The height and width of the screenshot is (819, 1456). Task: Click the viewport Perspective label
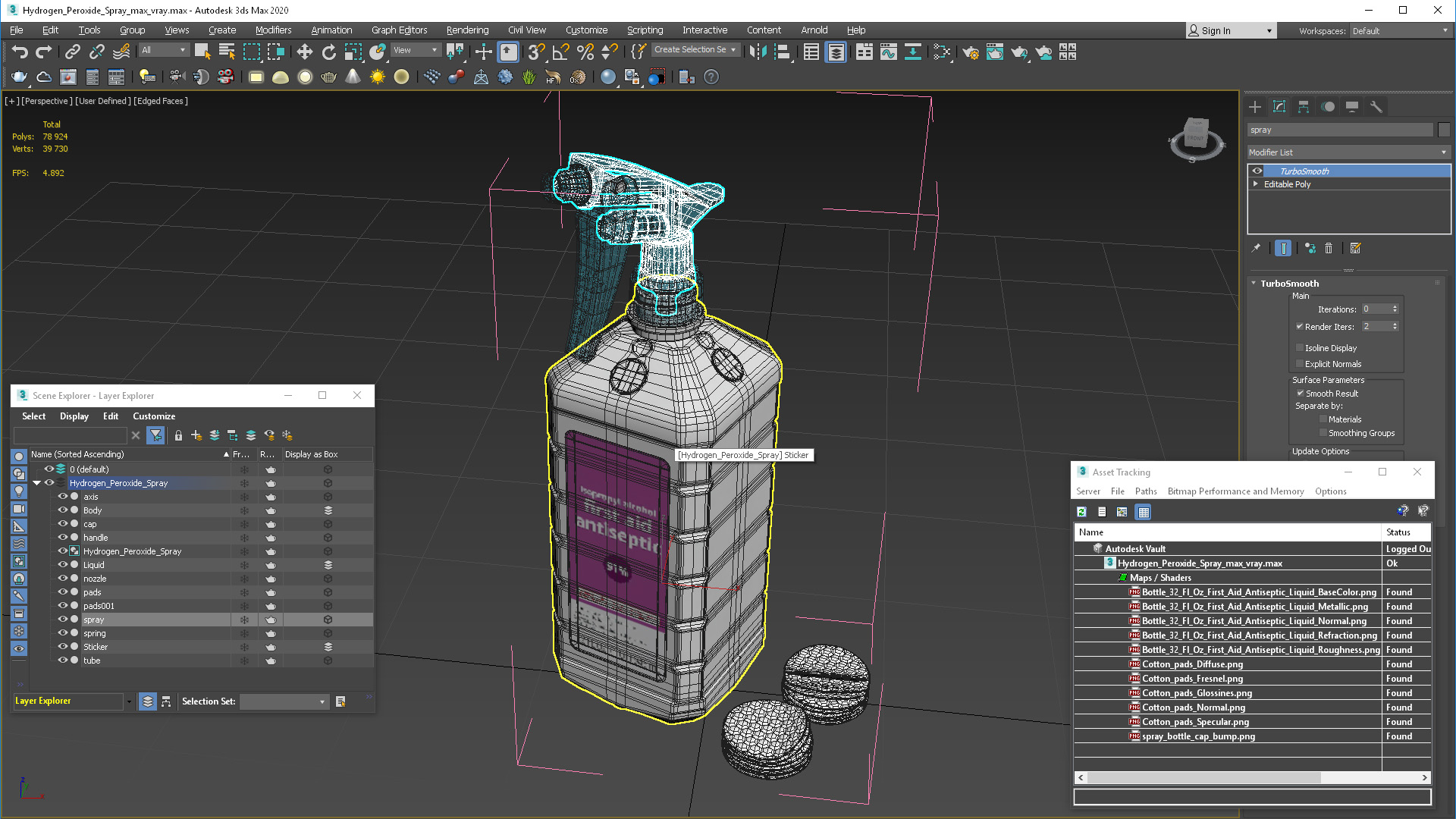(47, 101)
